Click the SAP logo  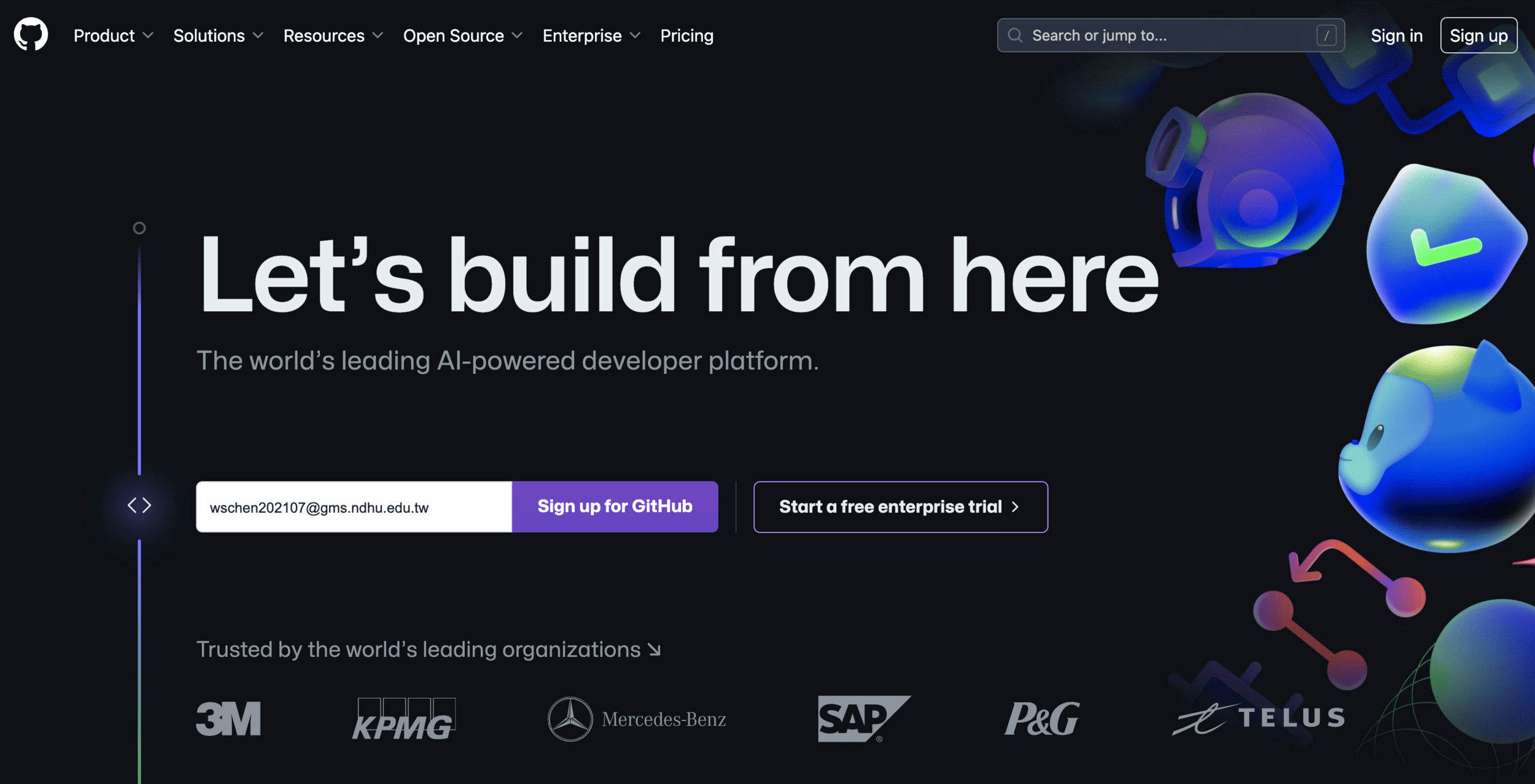(x=865, y=719)
